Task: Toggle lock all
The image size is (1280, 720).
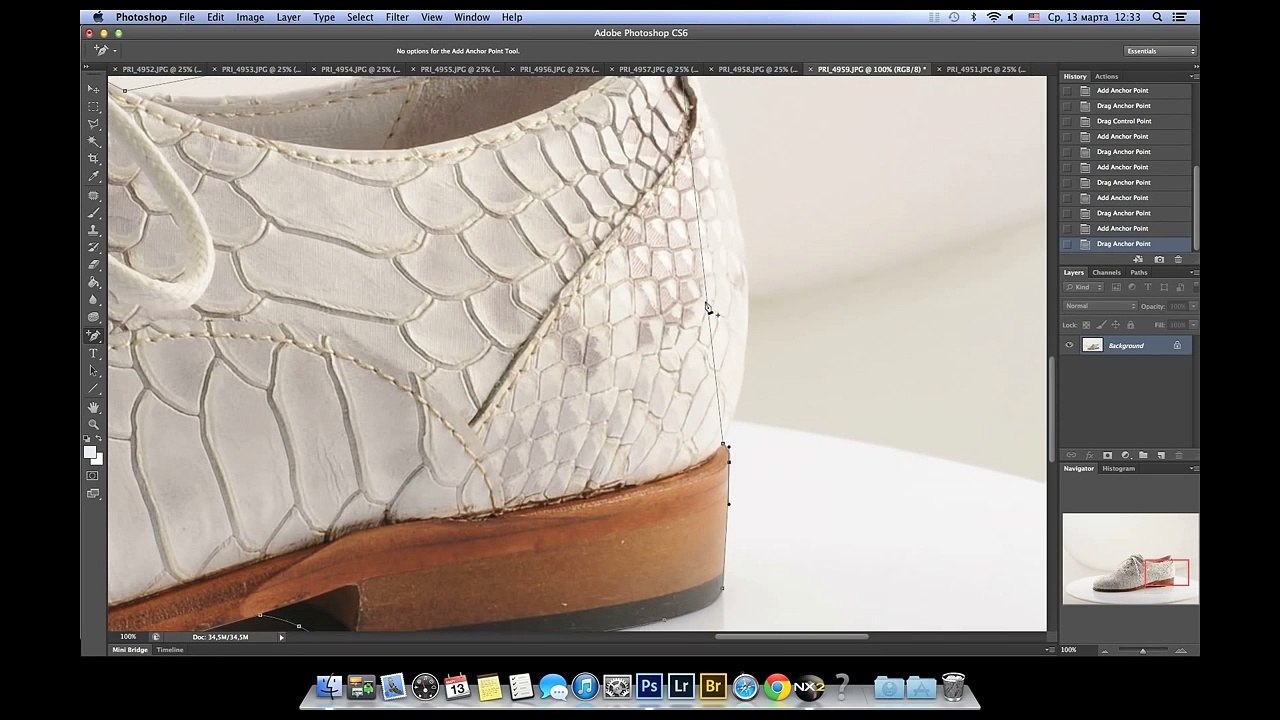Action: click(1131, 325)
